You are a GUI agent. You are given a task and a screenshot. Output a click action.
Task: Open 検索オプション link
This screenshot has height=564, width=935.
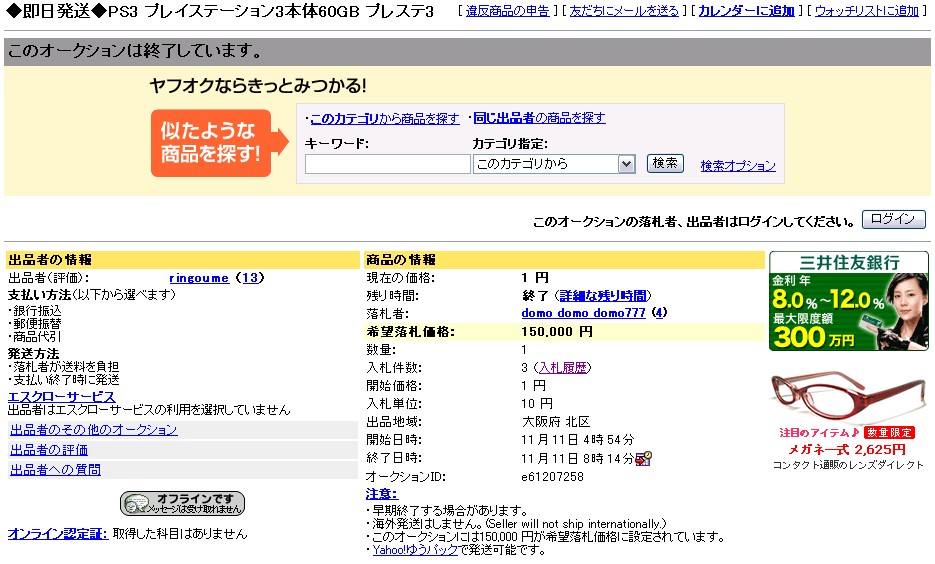[738, 166]
